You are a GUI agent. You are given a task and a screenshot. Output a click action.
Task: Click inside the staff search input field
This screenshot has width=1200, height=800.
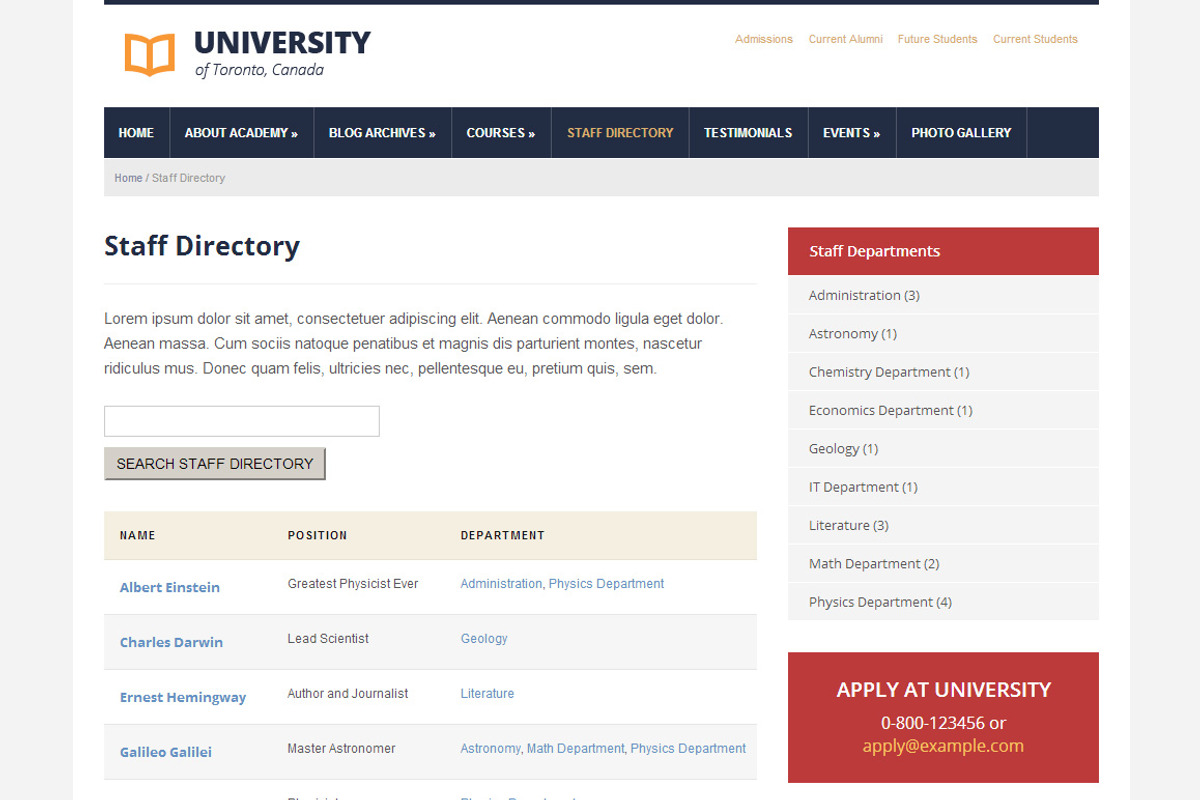241,420
